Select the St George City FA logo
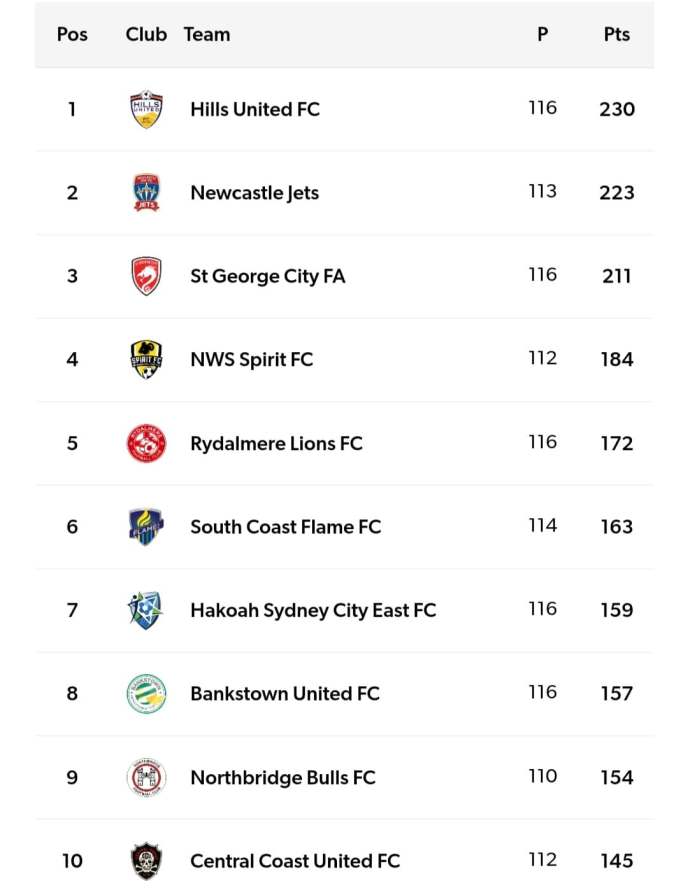 [x=147, y=276]
